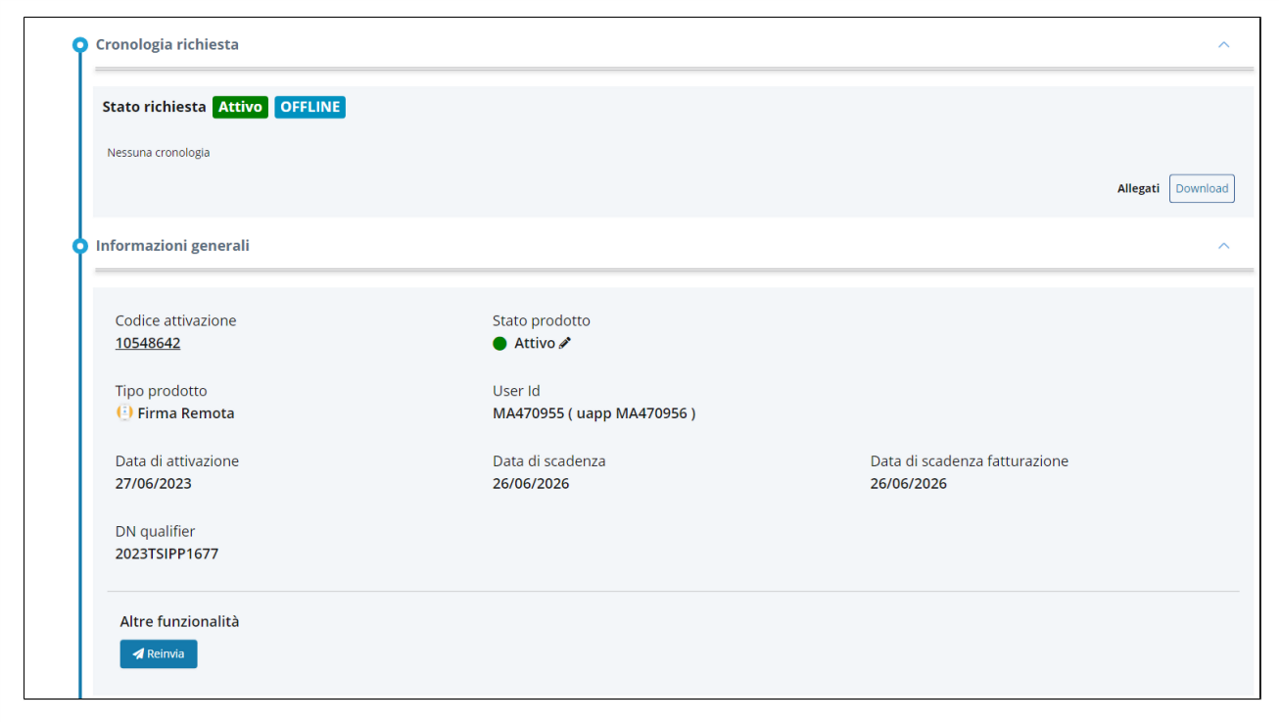The width and height of the screenshot is (1280, 722).
Task: Collapse the Informazioni generali section chevron
Action: 1223,246
